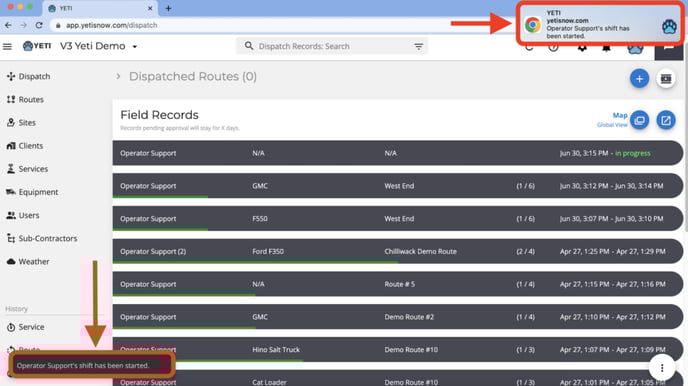This screenshot has height=386, width=688.
Task: Click the paw icon in Chrome notification
Action: coord(669,27)
